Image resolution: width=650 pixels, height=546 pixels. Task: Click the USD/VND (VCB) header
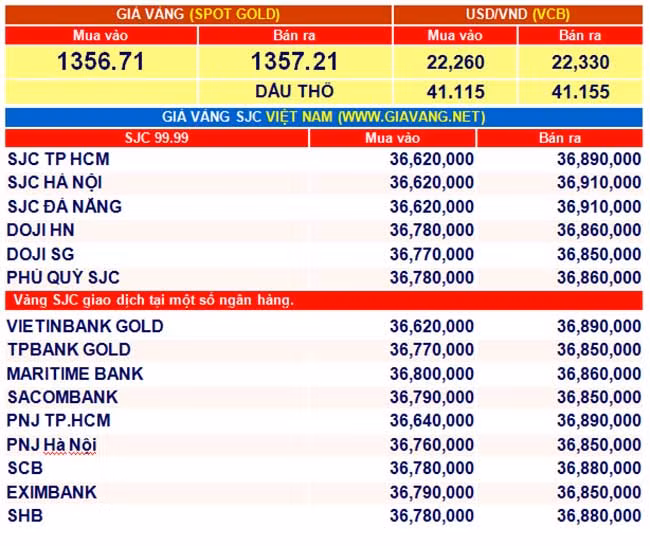point(518,14)
